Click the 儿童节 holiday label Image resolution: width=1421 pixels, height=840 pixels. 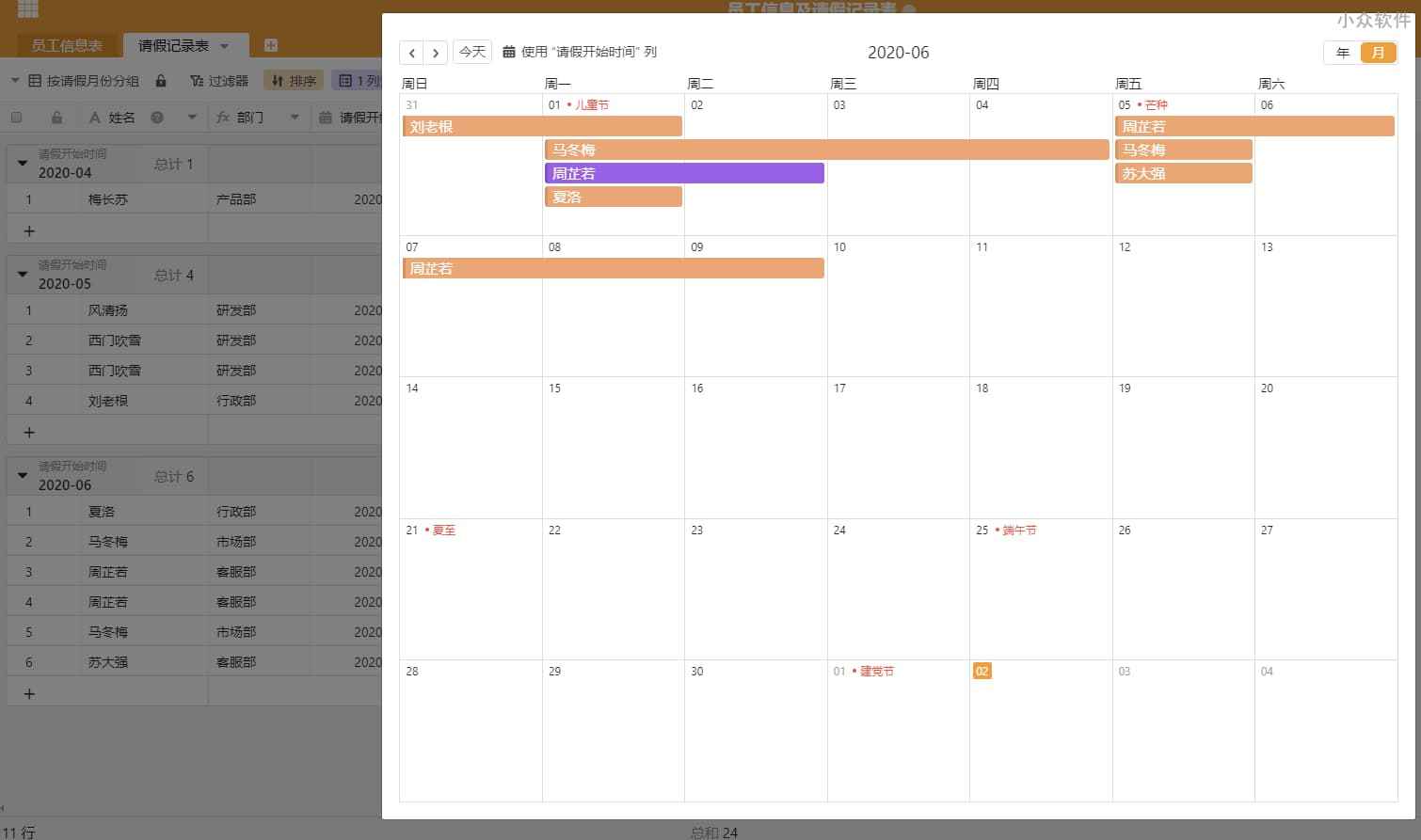point(592,104)
